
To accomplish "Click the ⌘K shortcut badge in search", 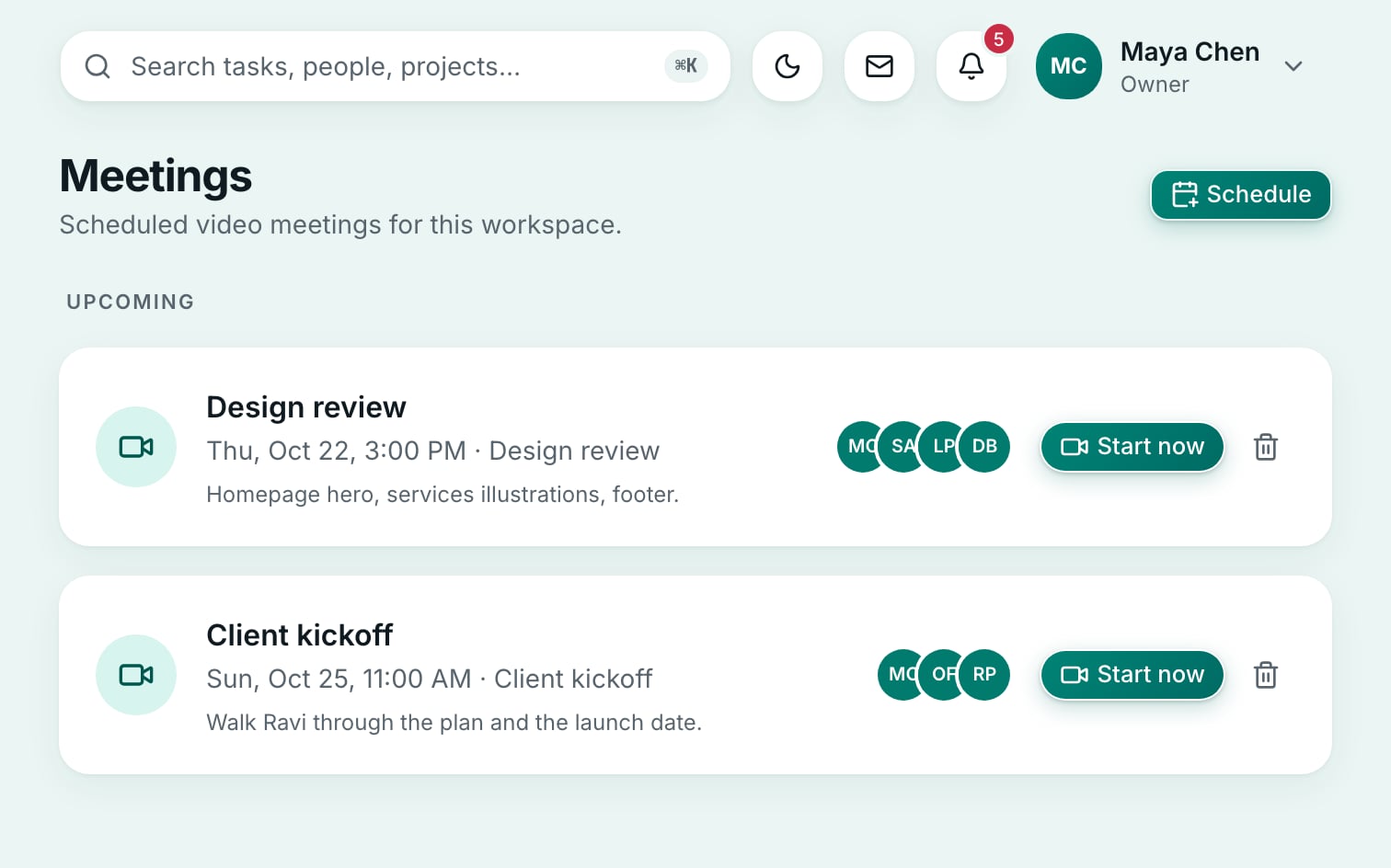I will click(x=685, y=66).
